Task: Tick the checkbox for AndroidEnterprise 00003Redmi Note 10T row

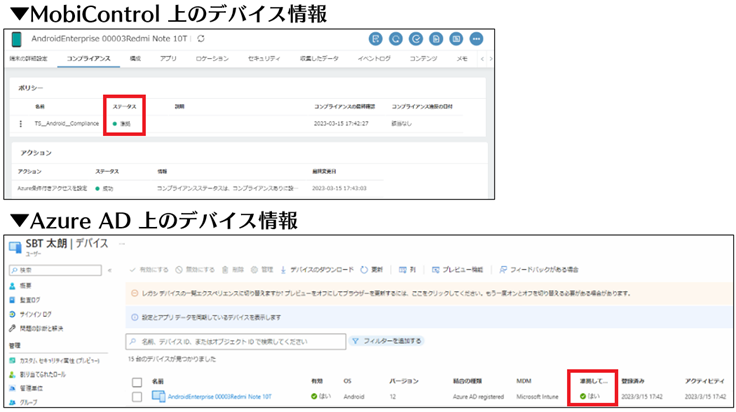Action: [x=137, y=397]
